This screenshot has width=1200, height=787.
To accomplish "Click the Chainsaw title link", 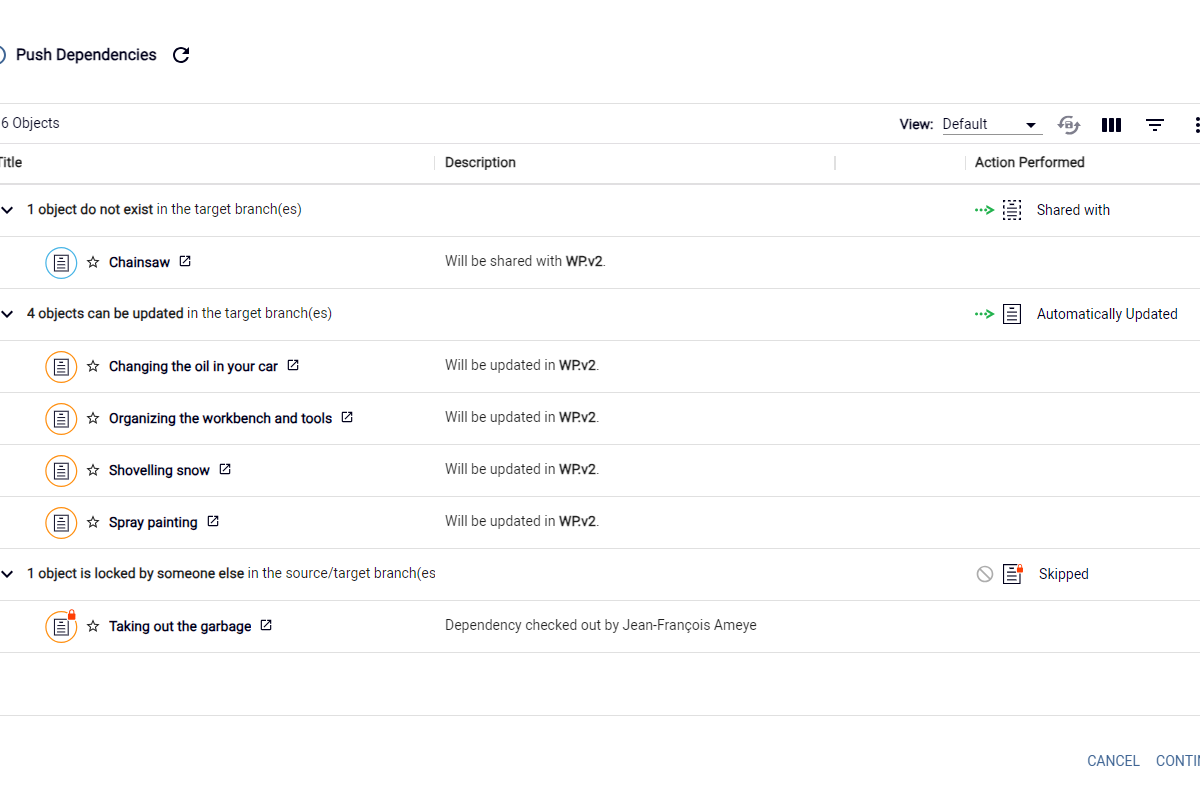I will click(x=139, y=262).
